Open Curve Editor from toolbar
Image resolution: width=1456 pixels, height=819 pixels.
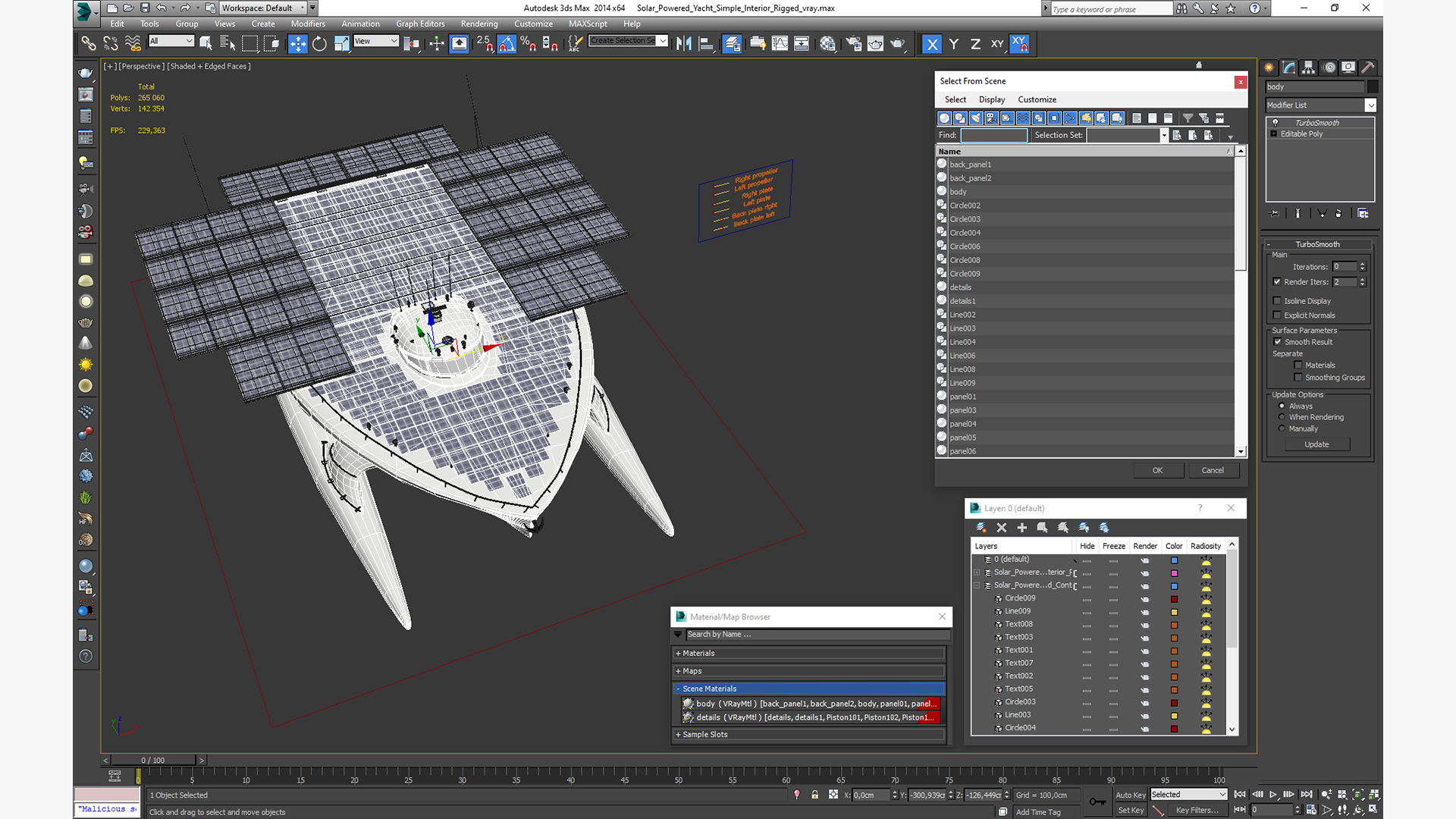(780, 44)
